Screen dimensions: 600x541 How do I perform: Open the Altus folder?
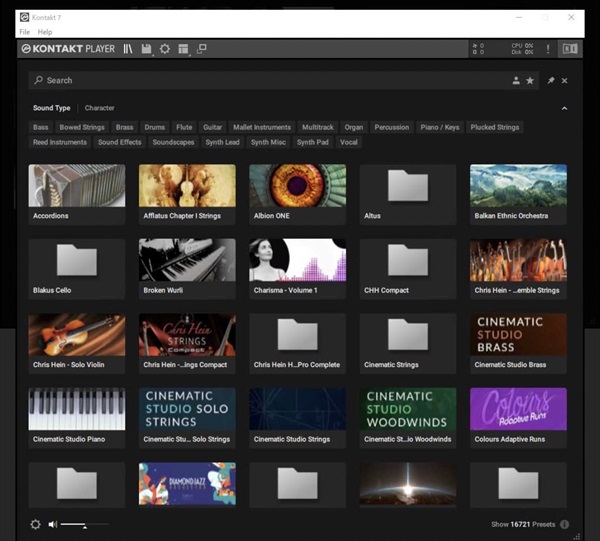pos(408,194)
